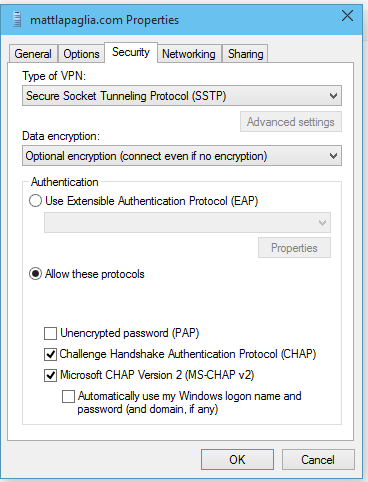Check Automatically use my Windows logon name
The width and height of the screenshot is (368, 482).
68,397
